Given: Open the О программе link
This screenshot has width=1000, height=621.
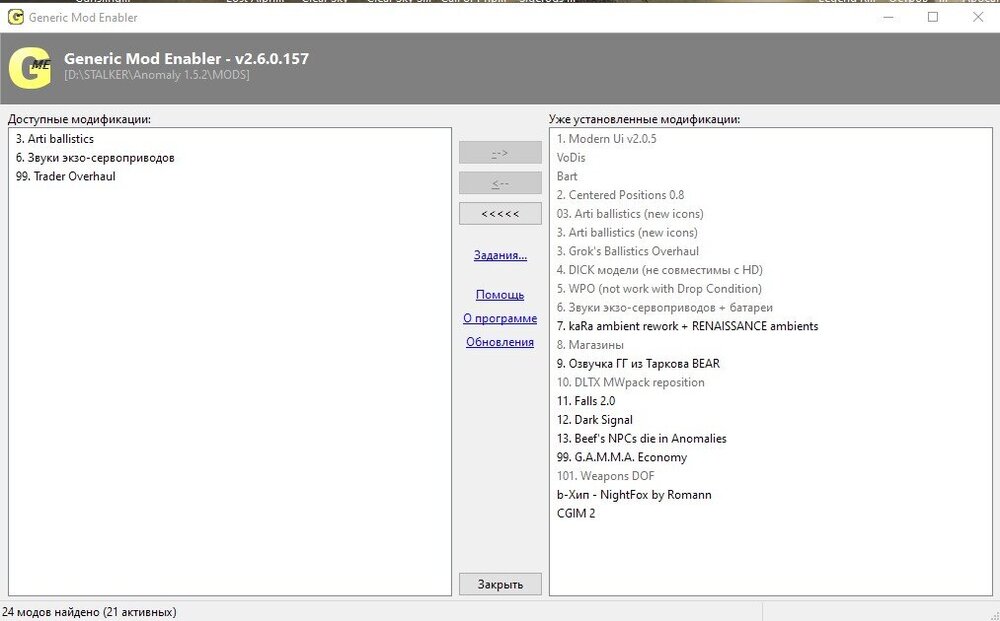Looking at the screenshot, I should click(500, 317).
